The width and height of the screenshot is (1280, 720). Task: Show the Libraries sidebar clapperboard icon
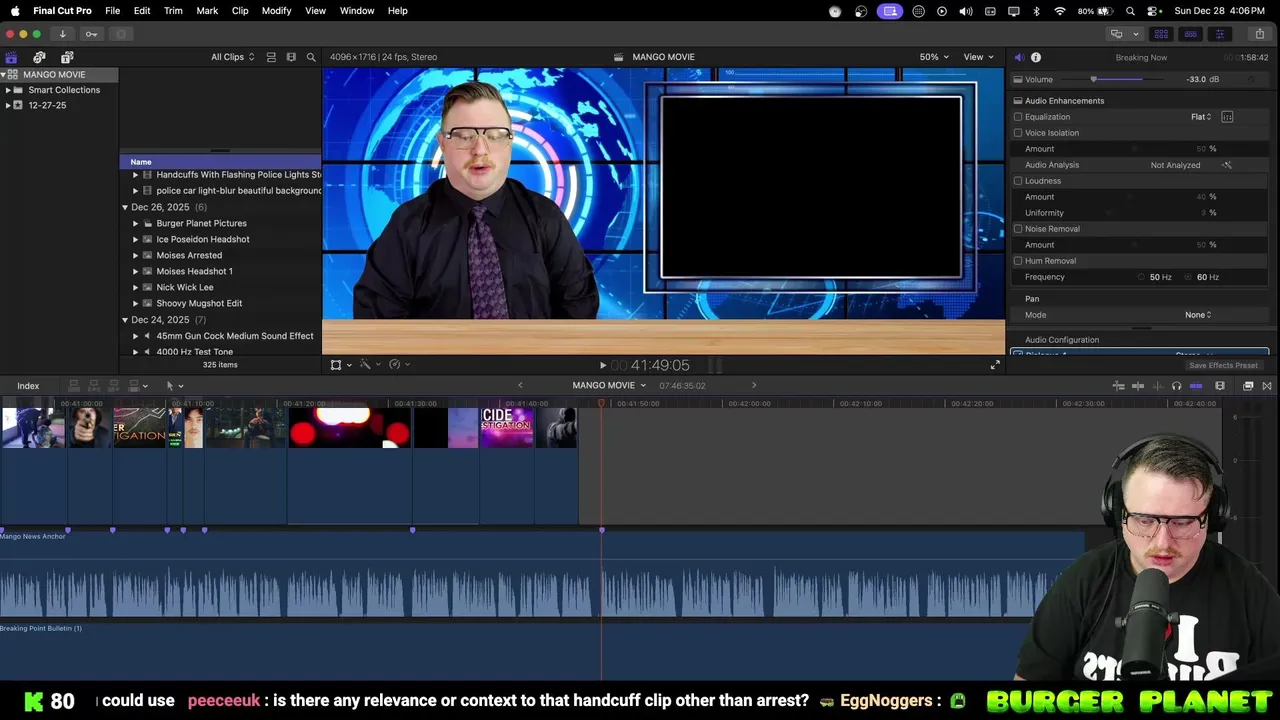pos(11,57)
